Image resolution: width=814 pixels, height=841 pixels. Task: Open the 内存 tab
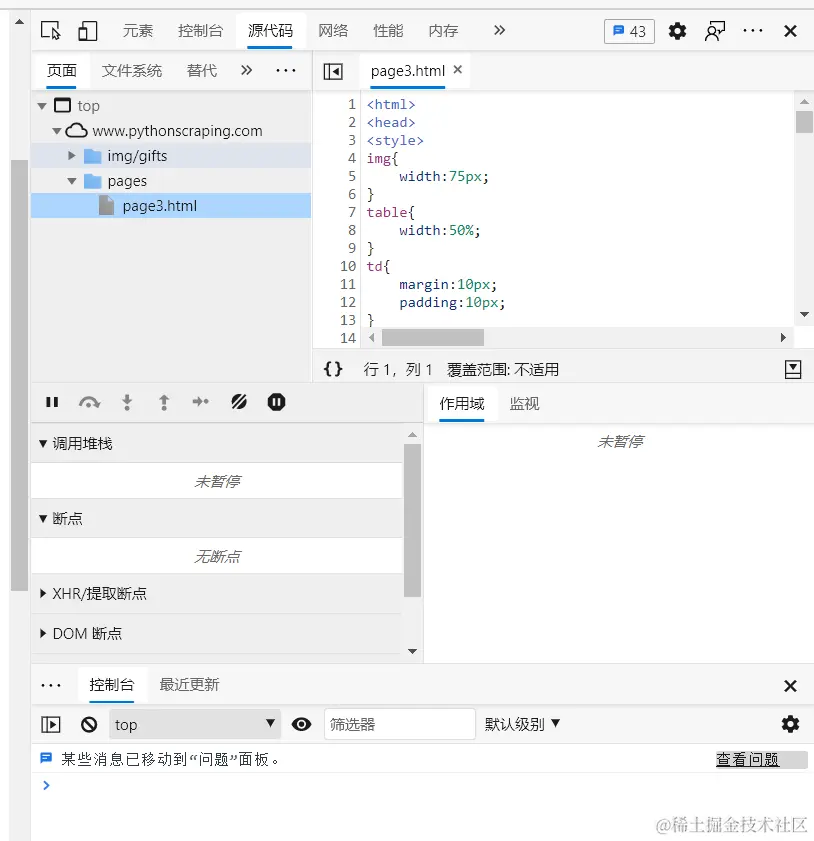point(443,31)
